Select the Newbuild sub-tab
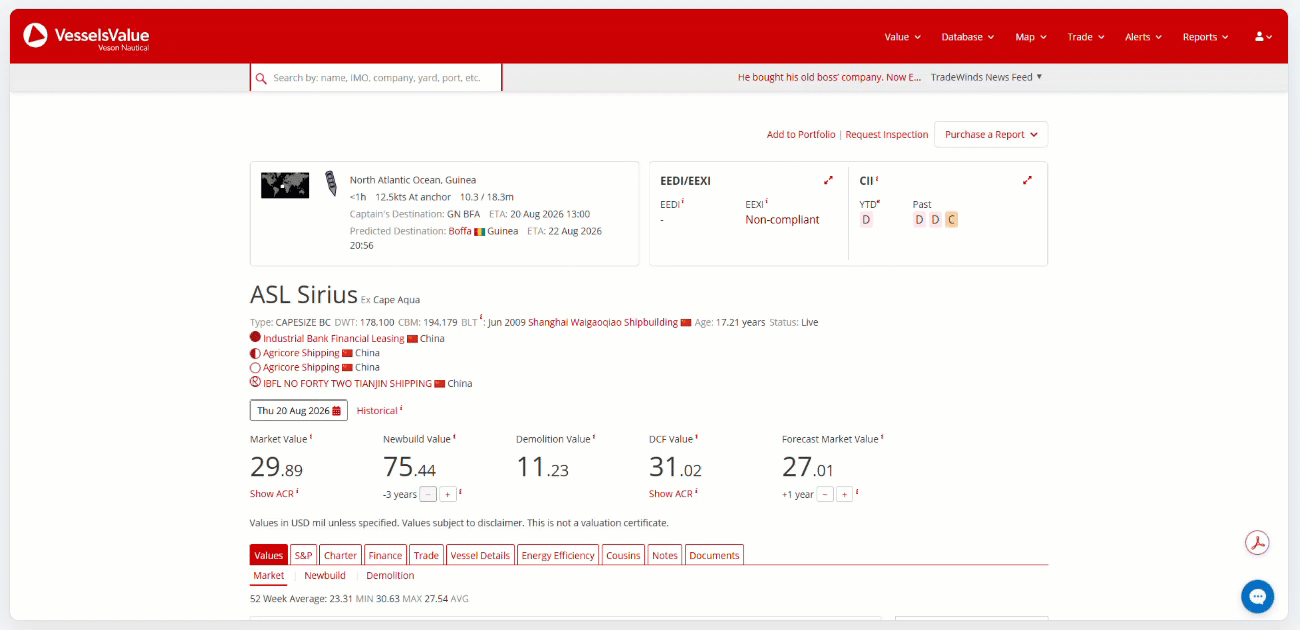The width and height of the screenshot is (1300, 630). (x=325, y=576)
